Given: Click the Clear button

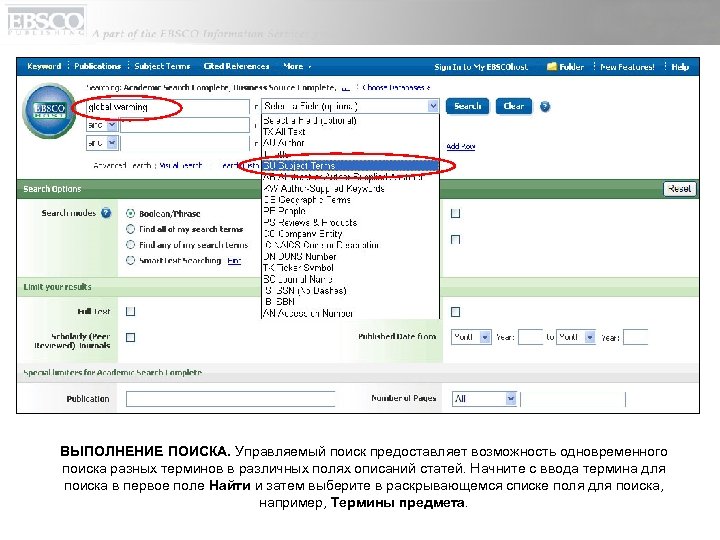Looking at the screenshot, I should tap(514, 106).
